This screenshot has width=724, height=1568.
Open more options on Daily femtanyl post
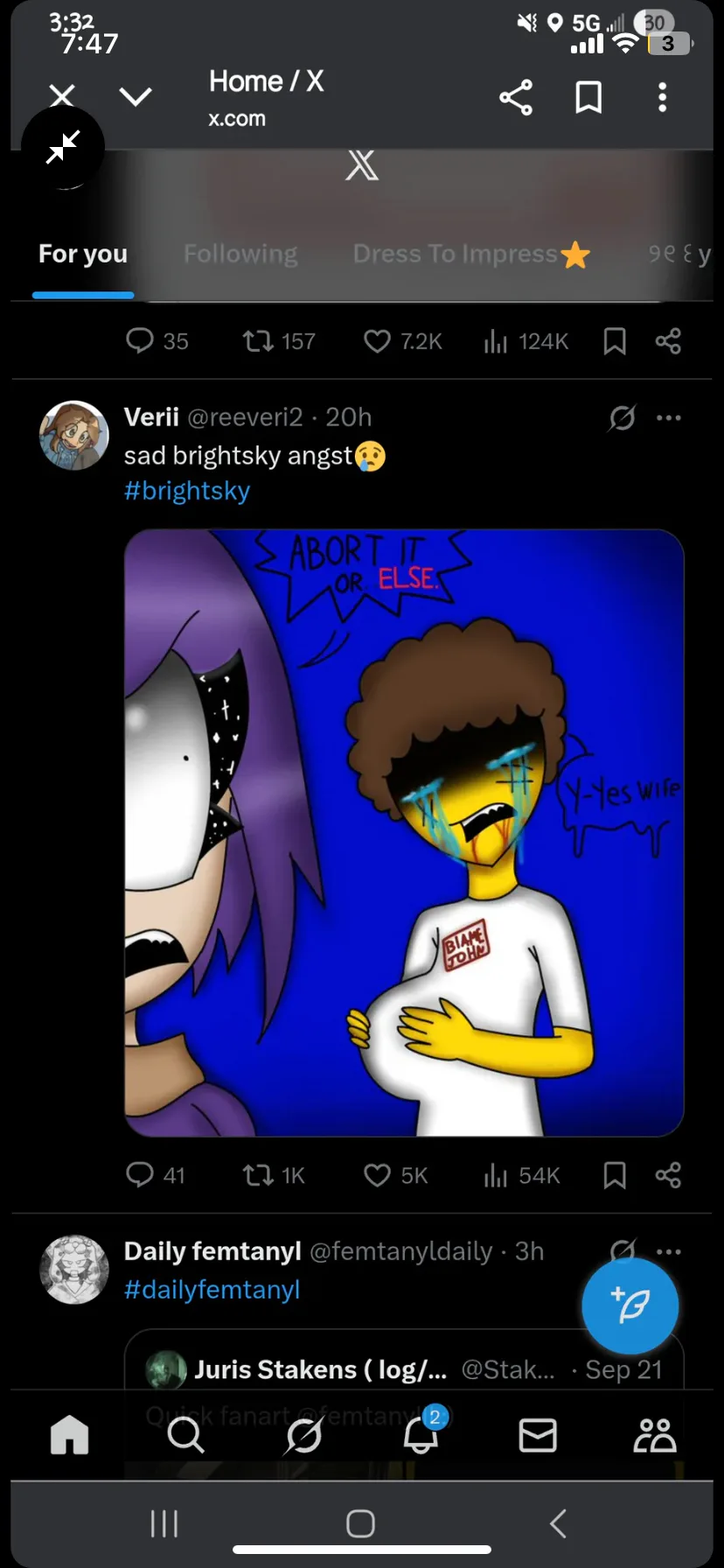(x=669, y=1252)
